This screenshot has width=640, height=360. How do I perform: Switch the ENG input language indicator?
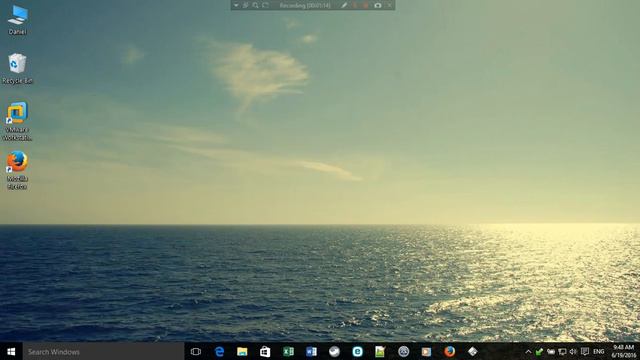pos(599,351)
